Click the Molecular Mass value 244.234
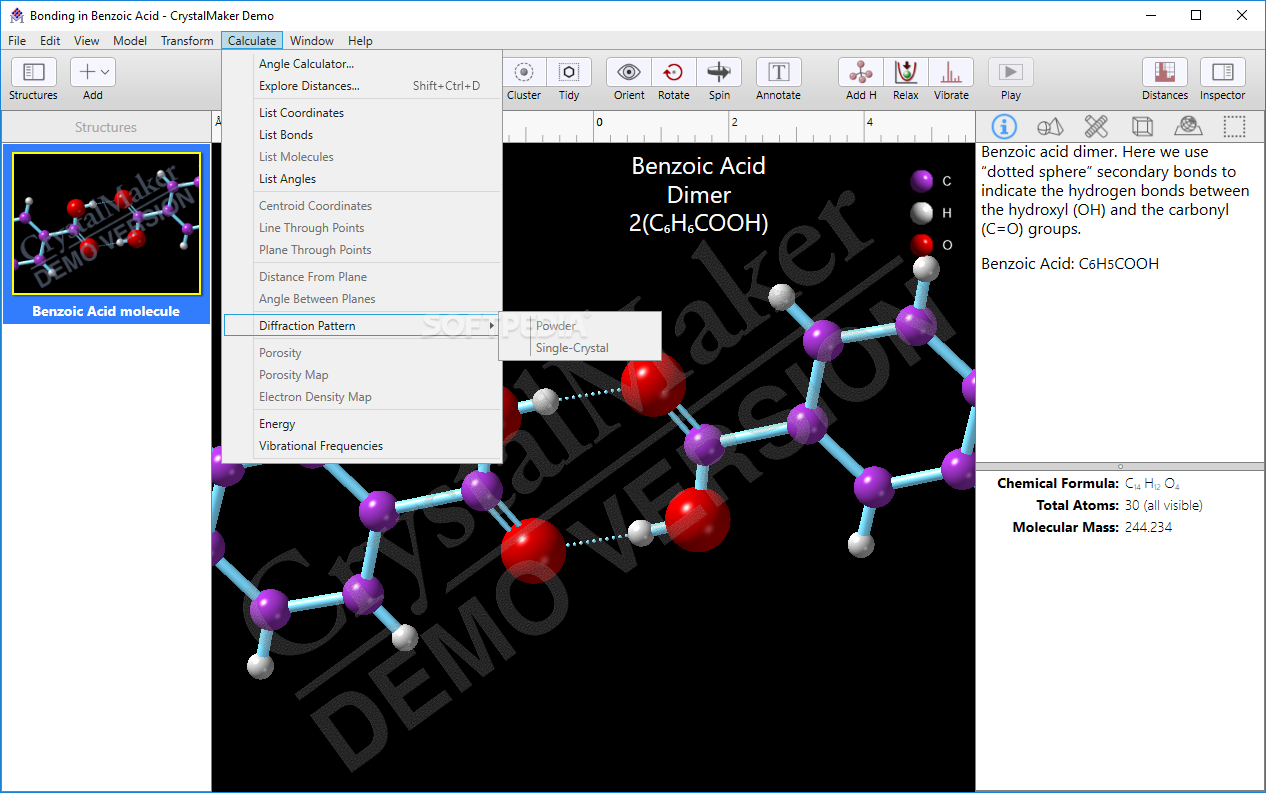The height and width of the screenshot is (793, 1266). coord(1148,528)
